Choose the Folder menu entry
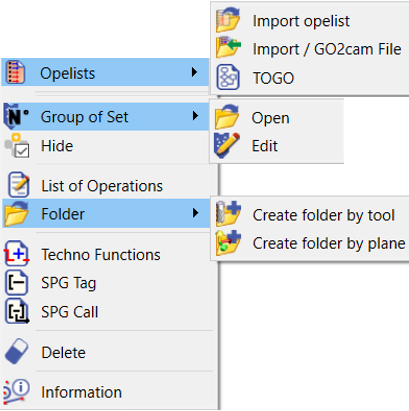Viewport: 409px width, 411px height. [106, 213]
